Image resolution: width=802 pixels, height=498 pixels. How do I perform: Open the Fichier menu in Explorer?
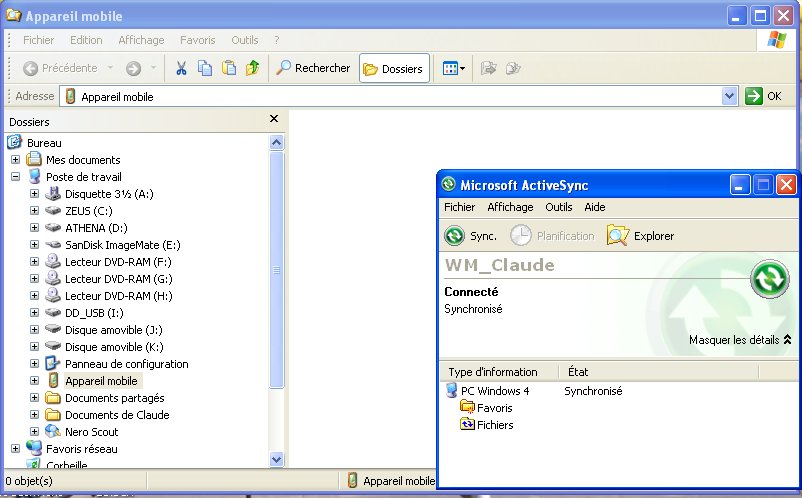[38, 40]
